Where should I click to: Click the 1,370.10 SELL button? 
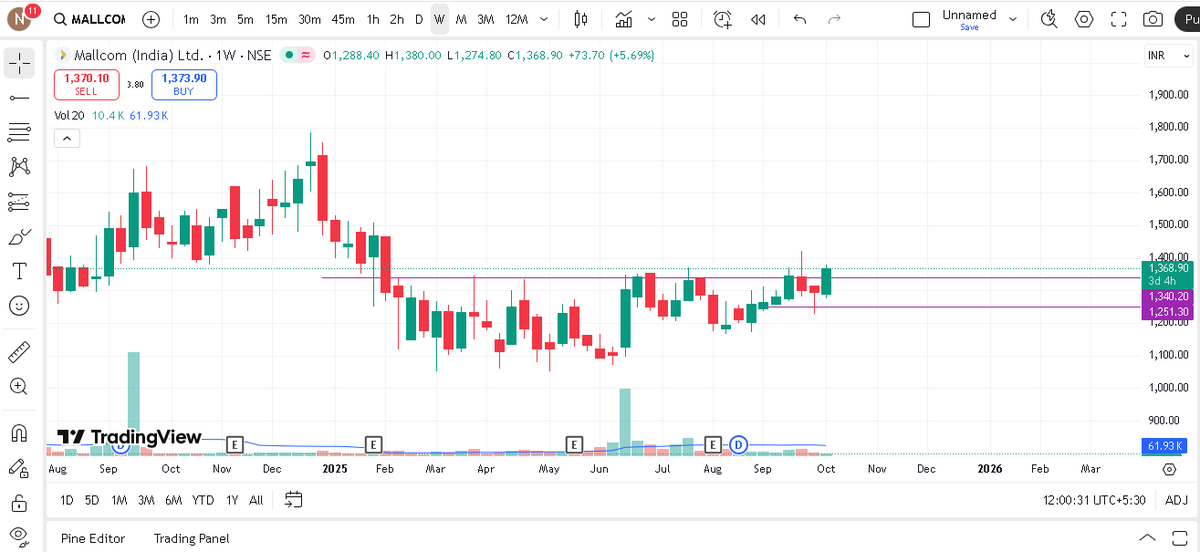pyautogui.click(x=87, y=84)
